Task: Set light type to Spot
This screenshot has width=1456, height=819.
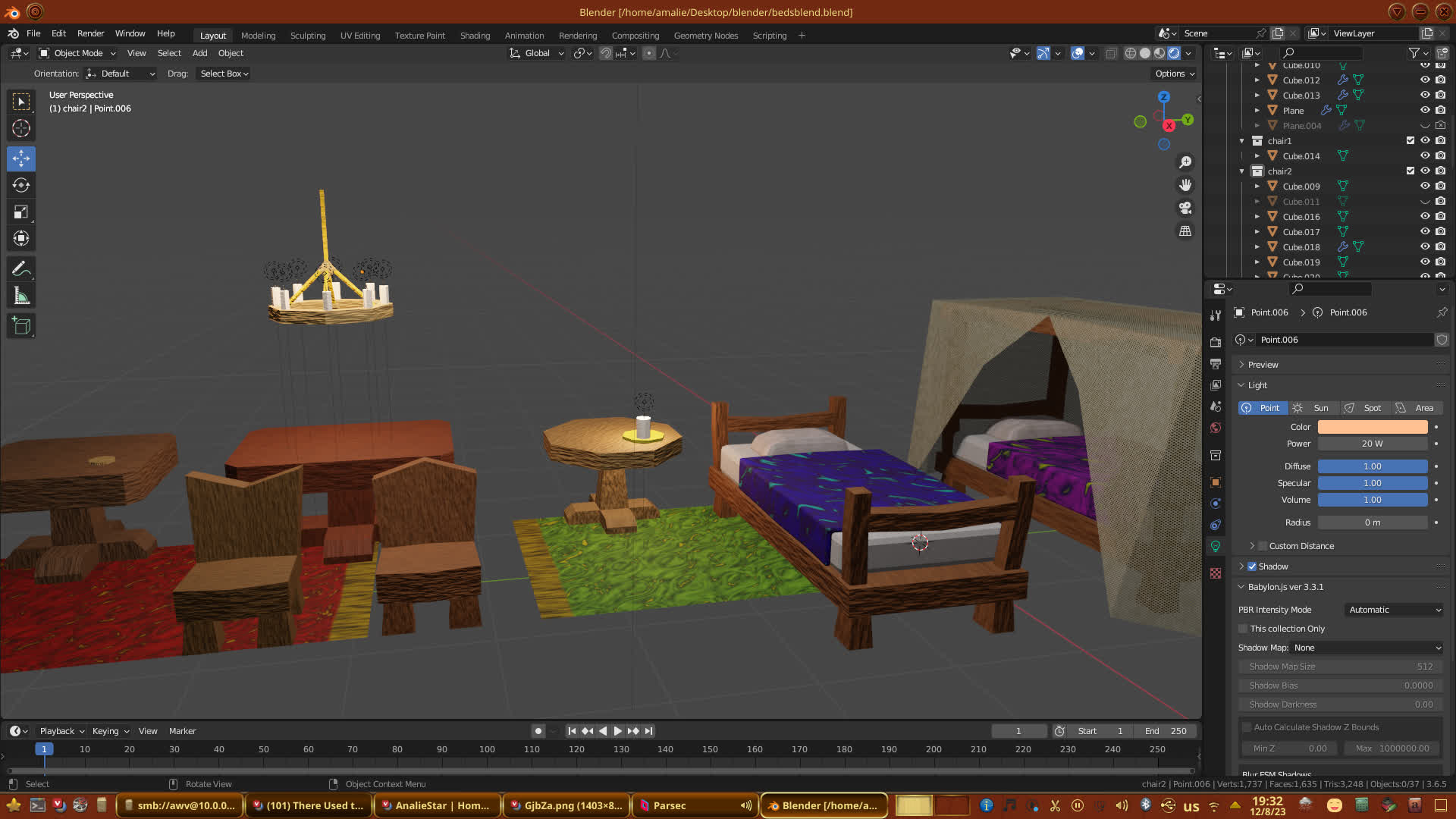Action: (1365, 408)
